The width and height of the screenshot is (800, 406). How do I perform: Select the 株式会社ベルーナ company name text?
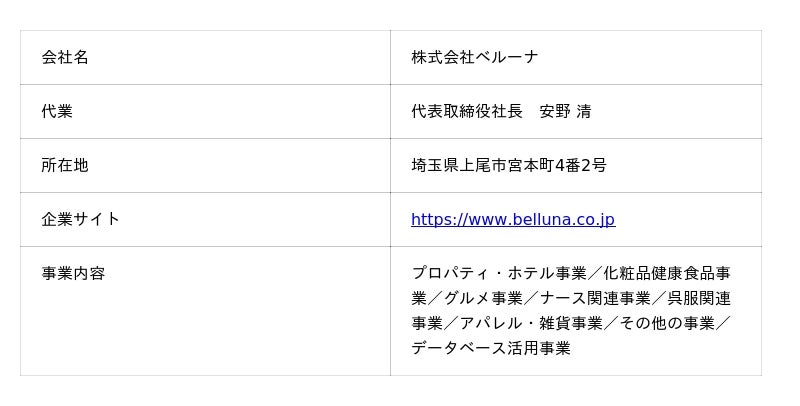[474, 58]
